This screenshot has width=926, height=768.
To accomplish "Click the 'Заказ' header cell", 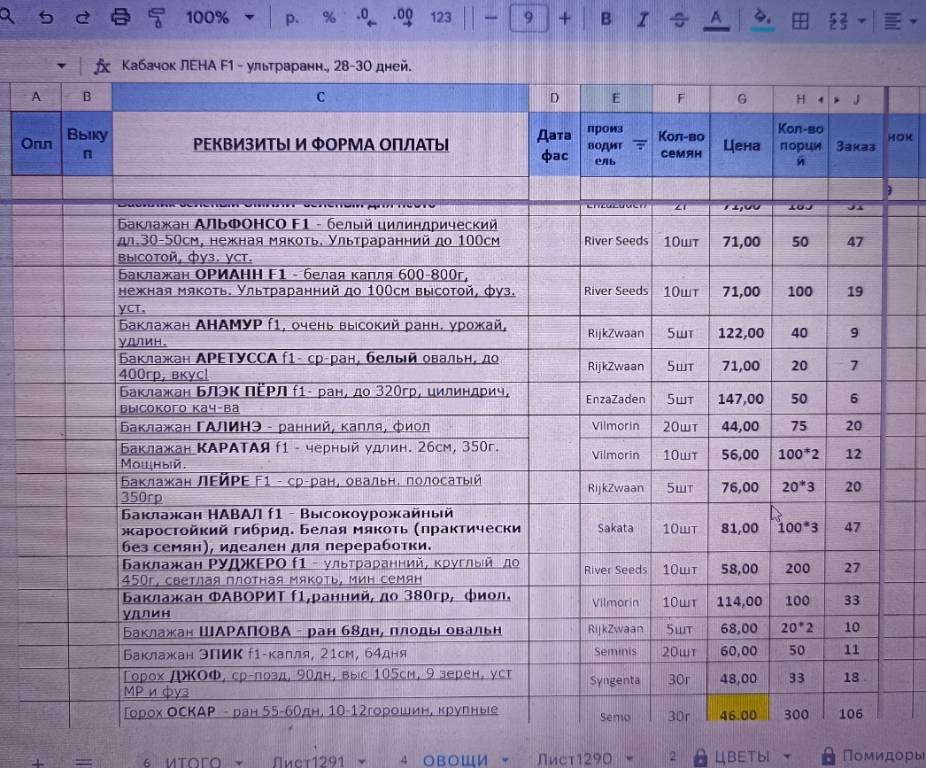I will (x=856, y=146).
